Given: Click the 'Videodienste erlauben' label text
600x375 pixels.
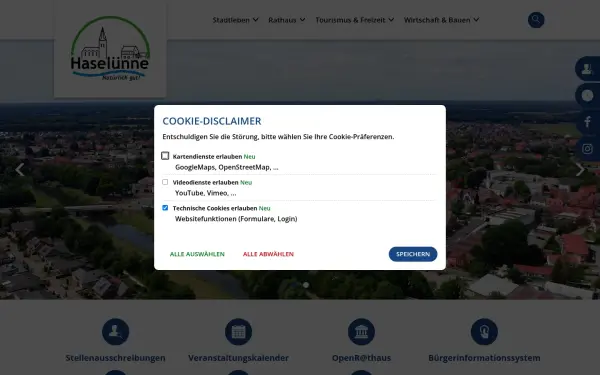Looking at the screenshot, I should pos(205,183).
